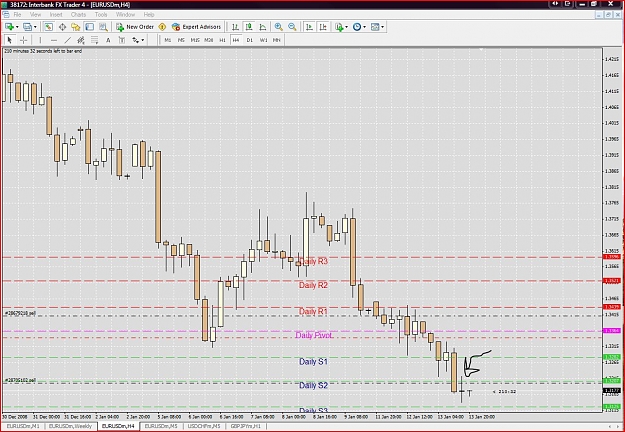Switch timeframe to M1

(168, 40)
